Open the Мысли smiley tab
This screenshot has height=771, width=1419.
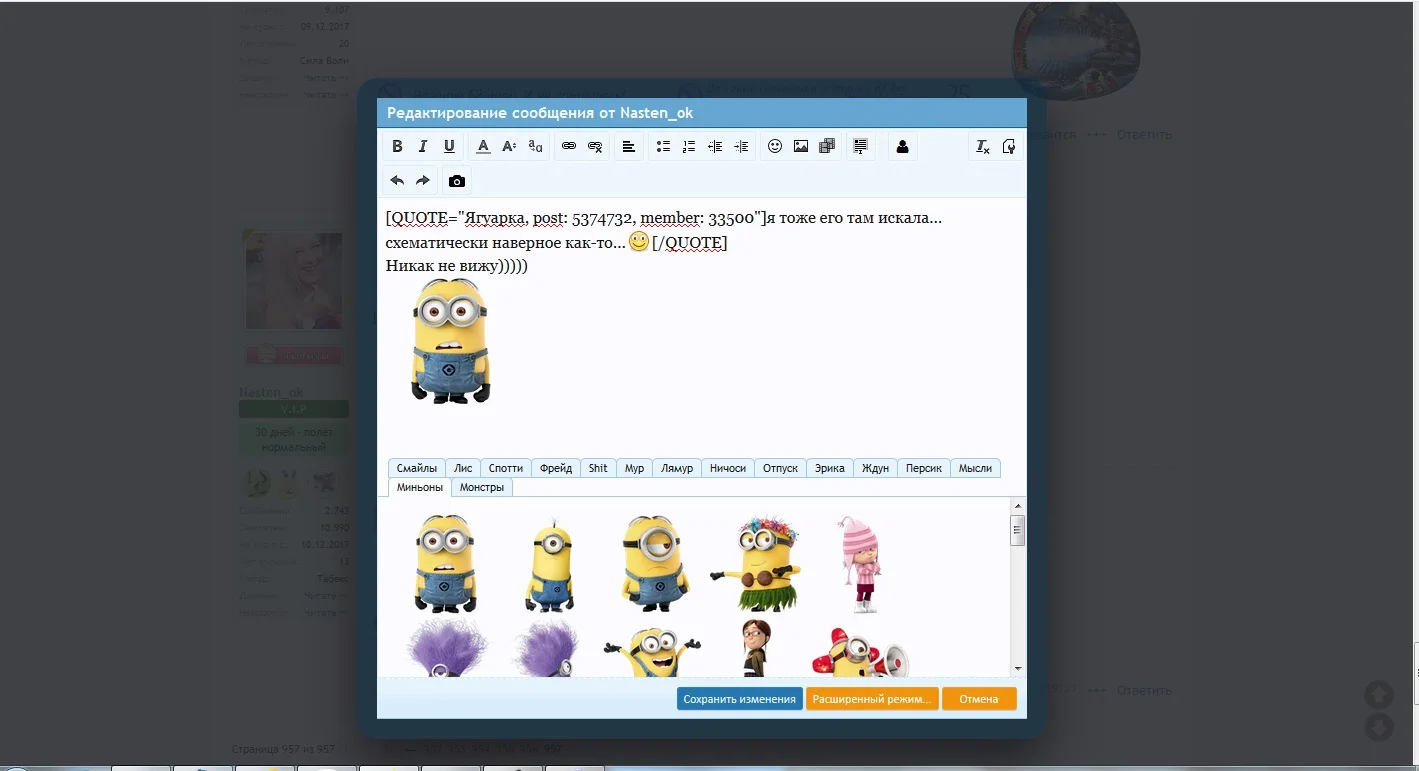click(975, 468)
